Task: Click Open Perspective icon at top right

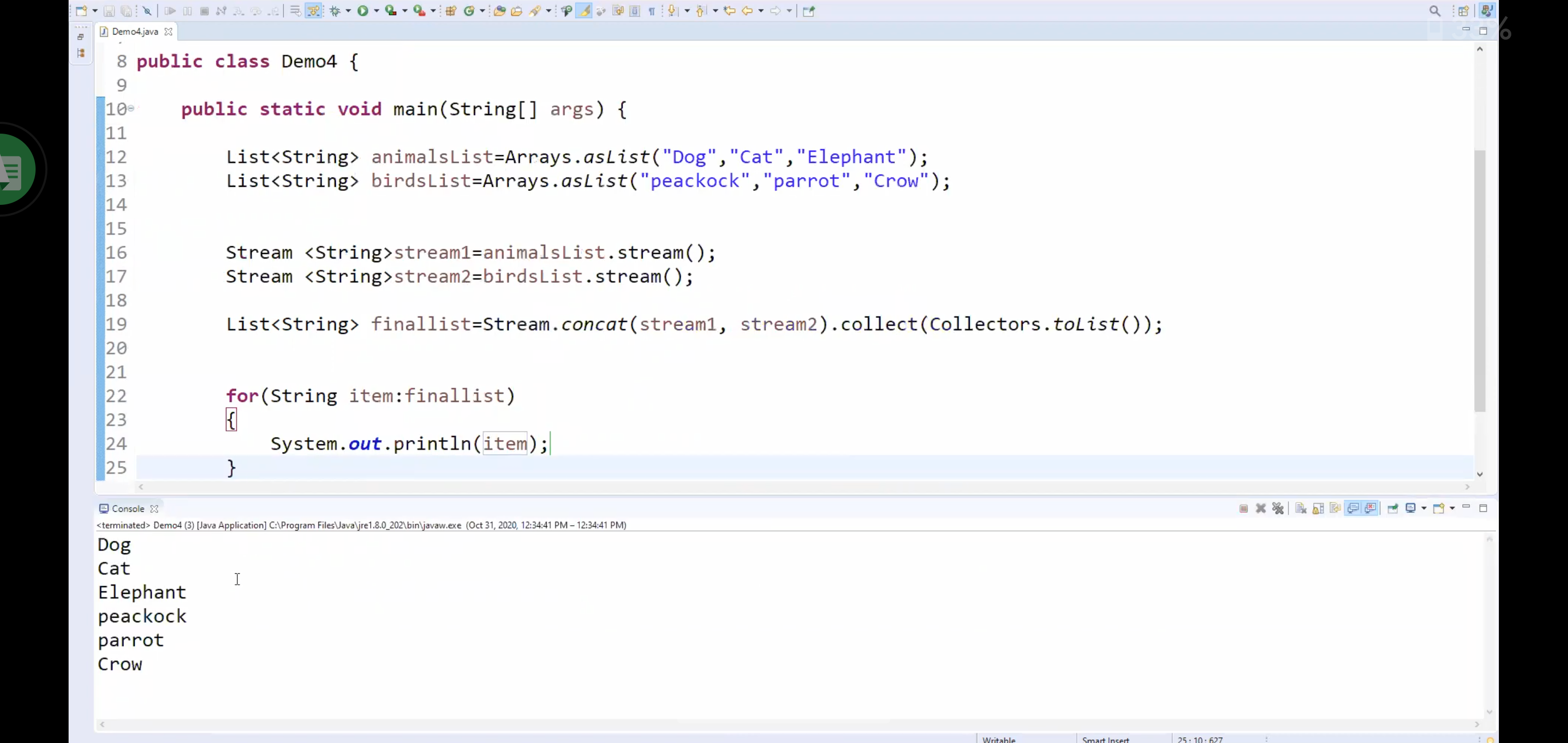Action: tap(1463, 11)
